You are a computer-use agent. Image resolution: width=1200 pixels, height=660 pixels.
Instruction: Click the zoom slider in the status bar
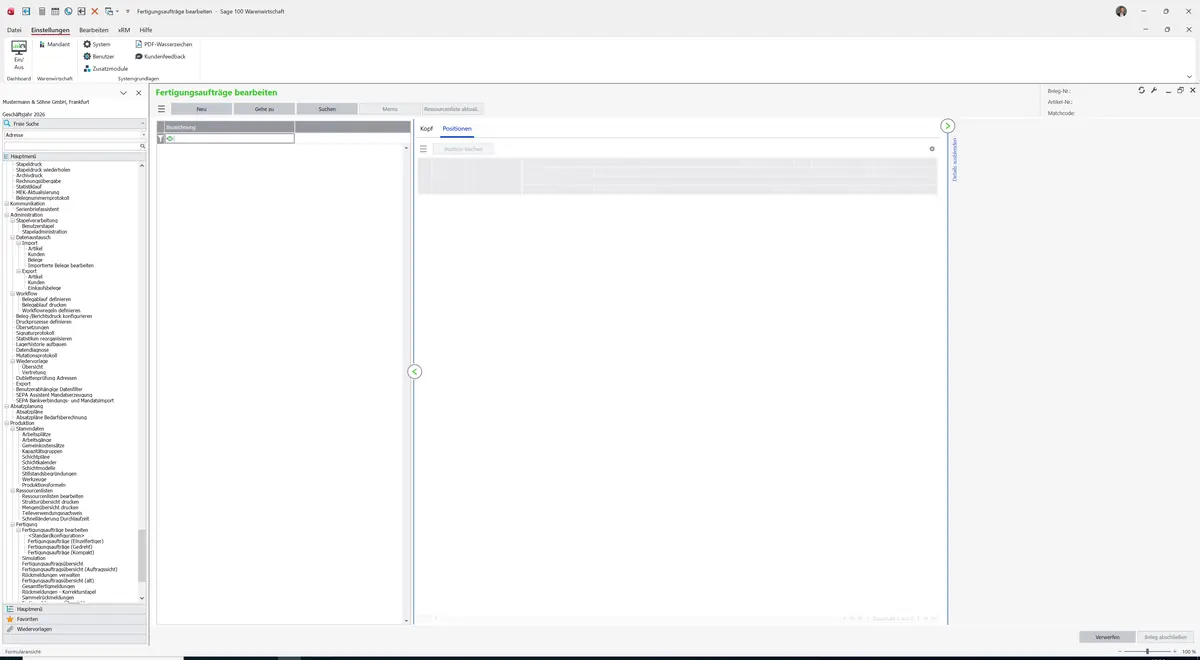coord(1146,652)
